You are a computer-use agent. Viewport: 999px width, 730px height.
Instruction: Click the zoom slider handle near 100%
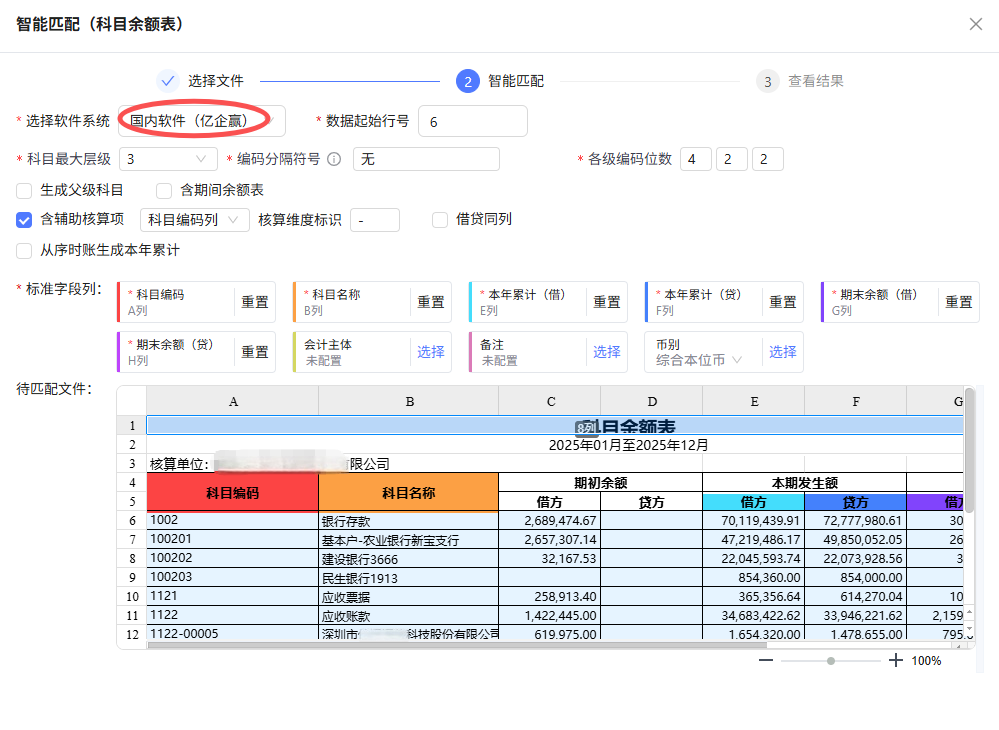point(831,660)
